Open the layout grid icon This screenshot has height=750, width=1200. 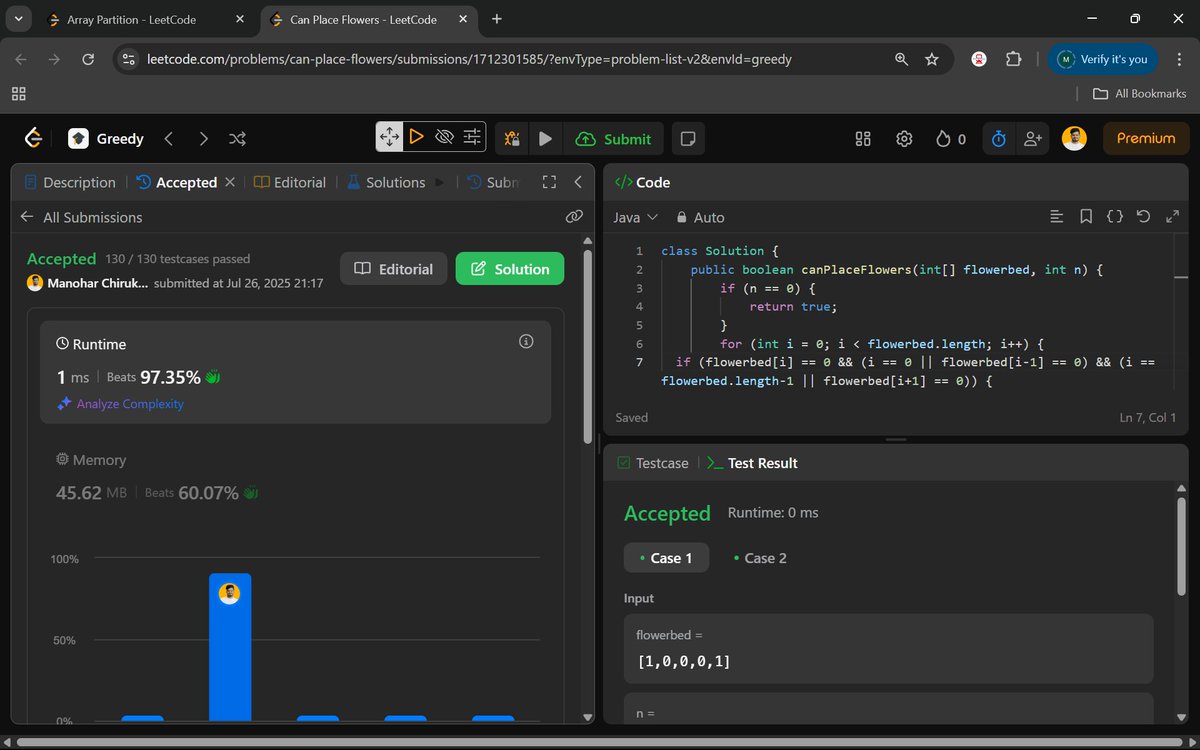863,139
